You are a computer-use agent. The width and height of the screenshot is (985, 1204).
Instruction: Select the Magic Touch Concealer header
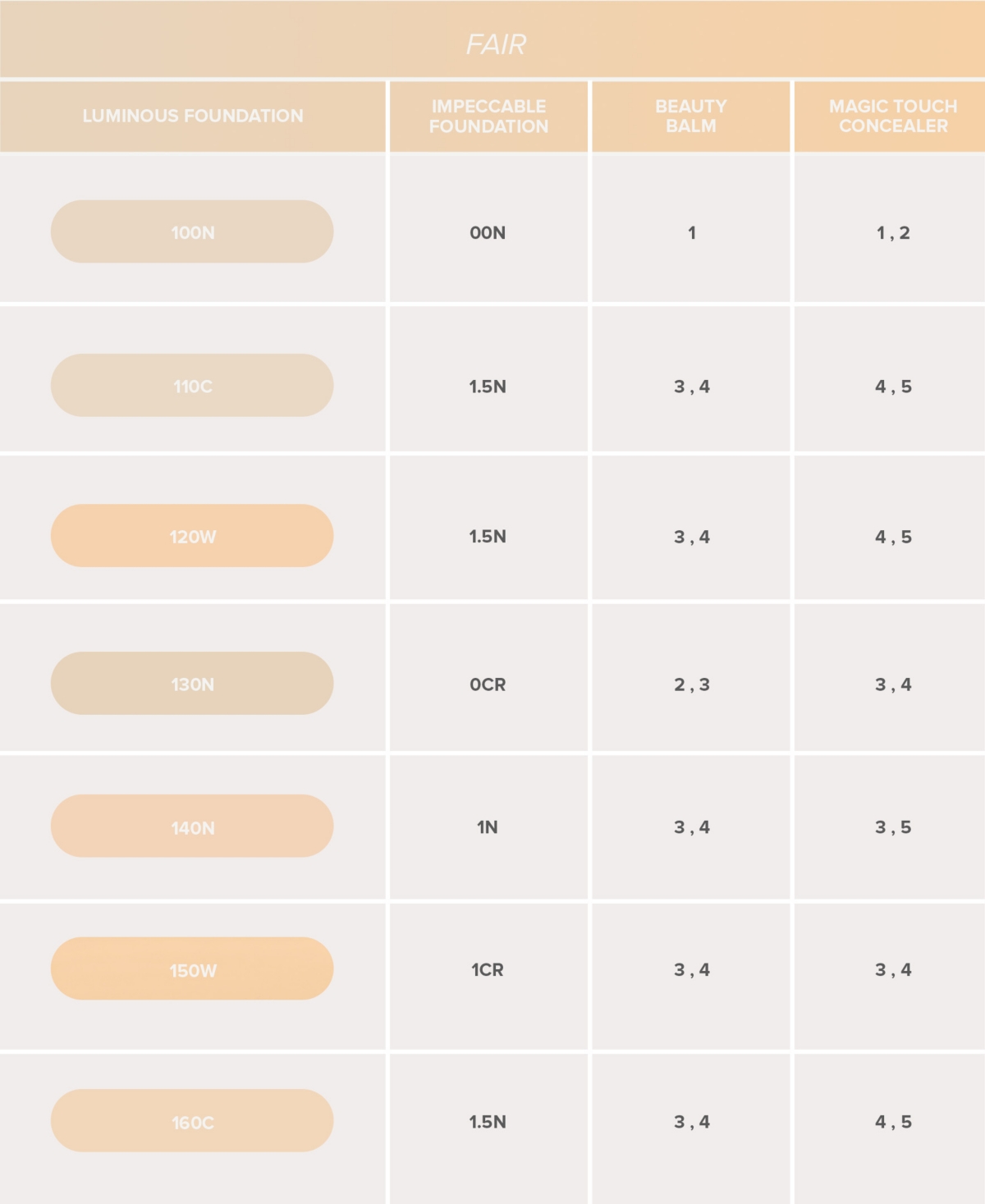point(893,116)
